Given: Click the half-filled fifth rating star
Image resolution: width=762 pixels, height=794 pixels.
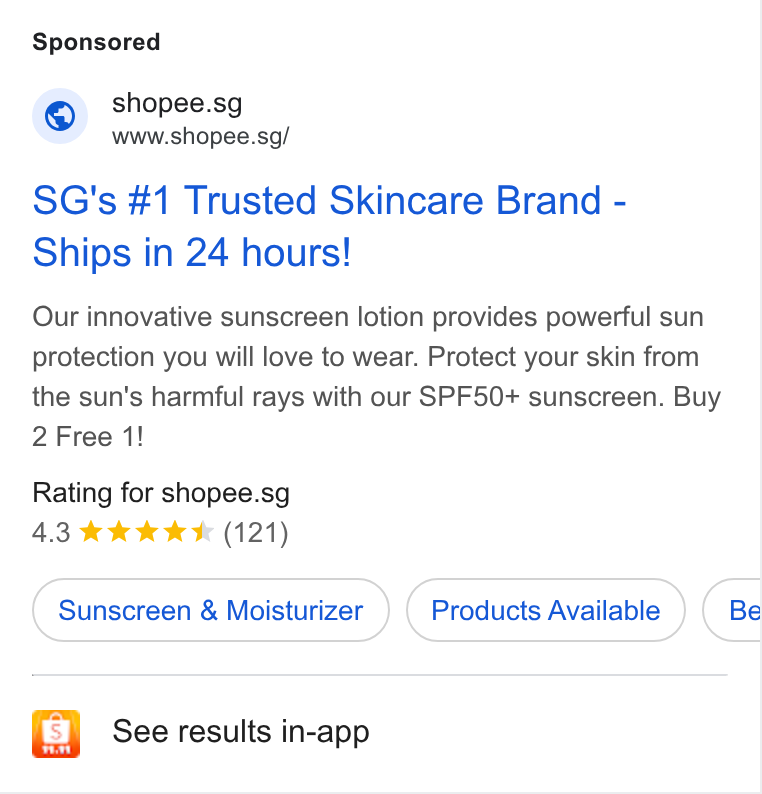Looking at the screenshot, I should tap(203, 532).
